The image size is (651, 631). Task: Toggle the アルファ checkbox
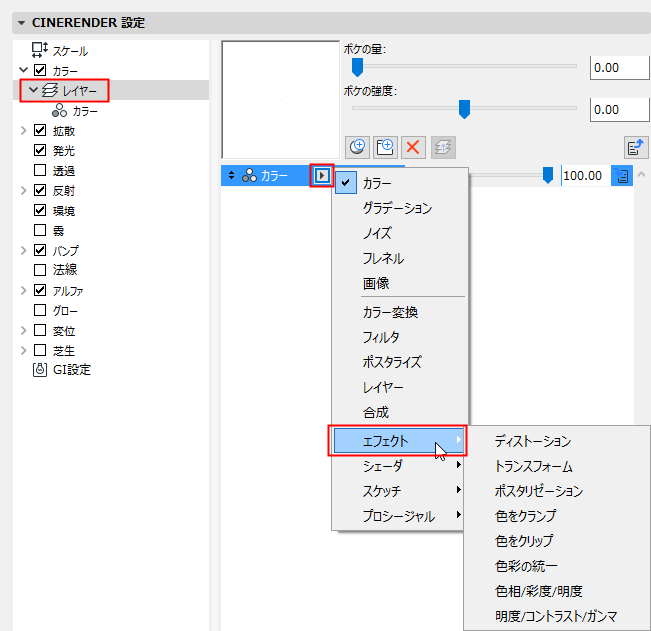coord(40,290)
